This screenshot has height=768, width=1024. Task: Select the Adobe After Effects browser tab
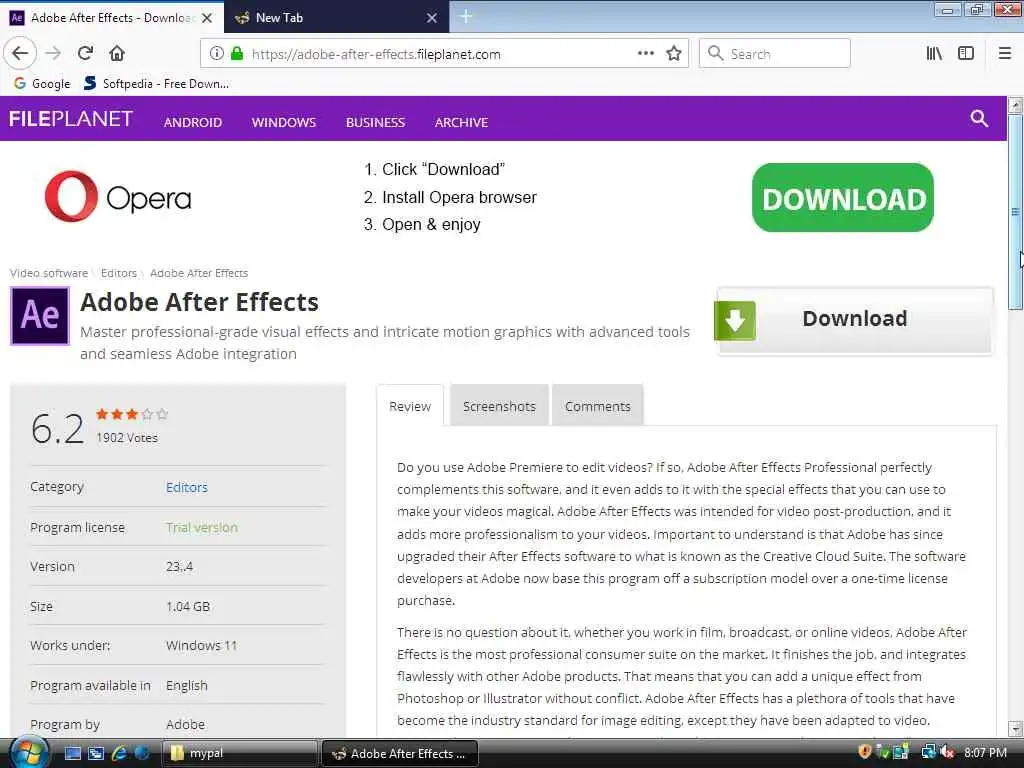click(x=112, y=18)
